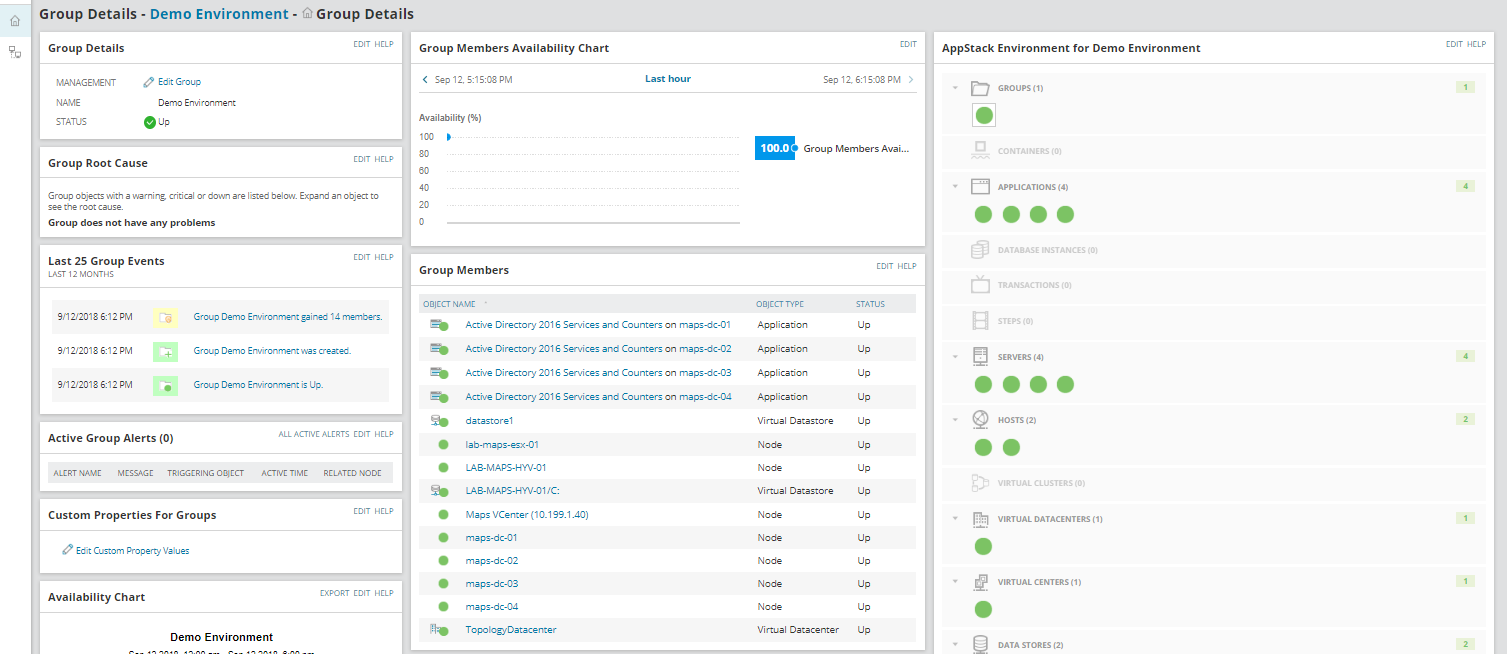Click 'Group does not have any problems' text
The image size is (1507, 654).
(x=132, y=223)
